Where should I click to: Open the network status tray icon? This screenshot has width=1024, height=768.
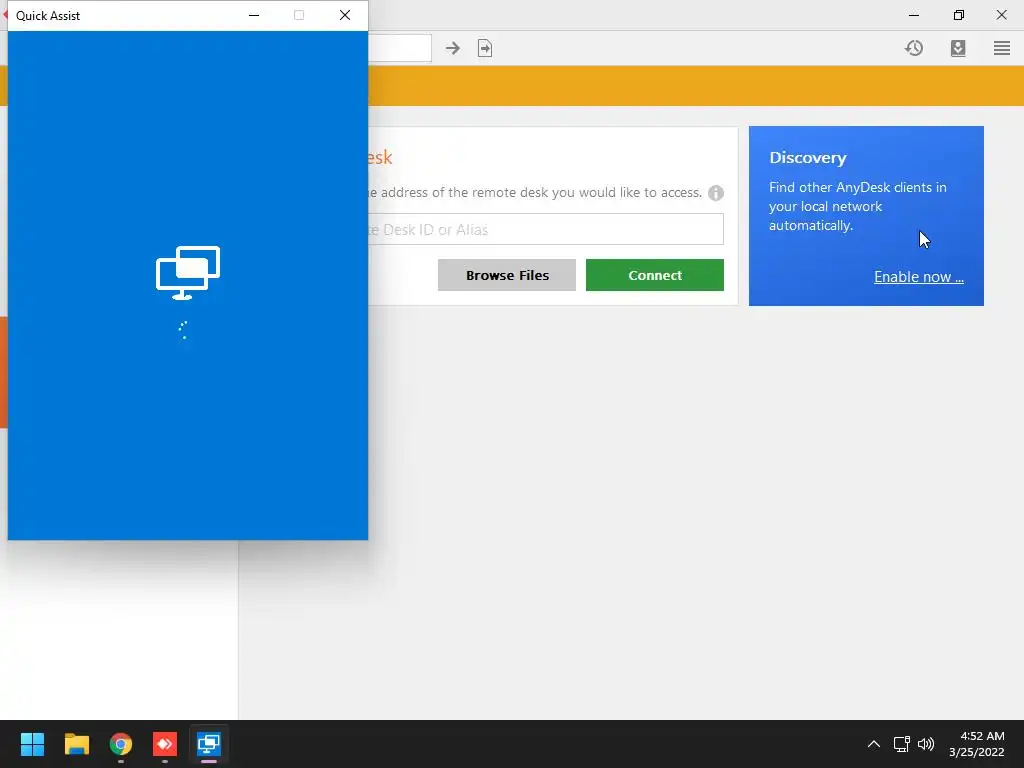(x=902, y=744)
